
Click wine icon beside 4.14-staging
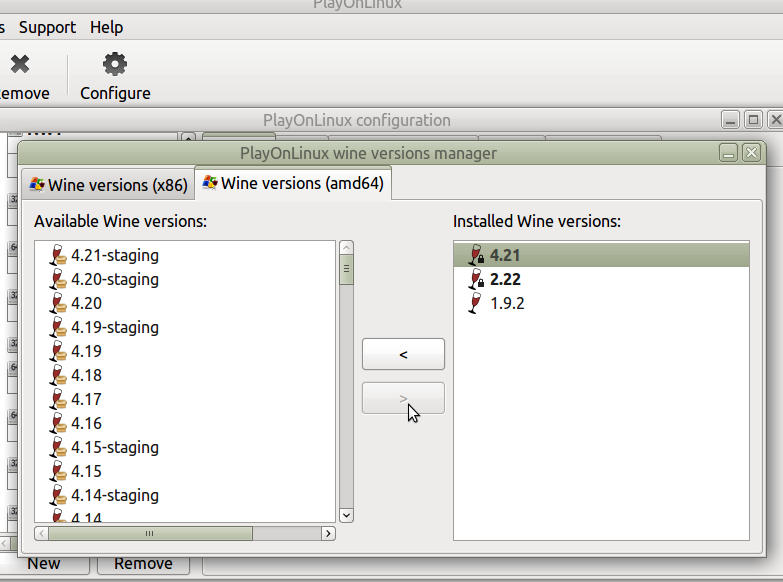(x=58, y=495)
